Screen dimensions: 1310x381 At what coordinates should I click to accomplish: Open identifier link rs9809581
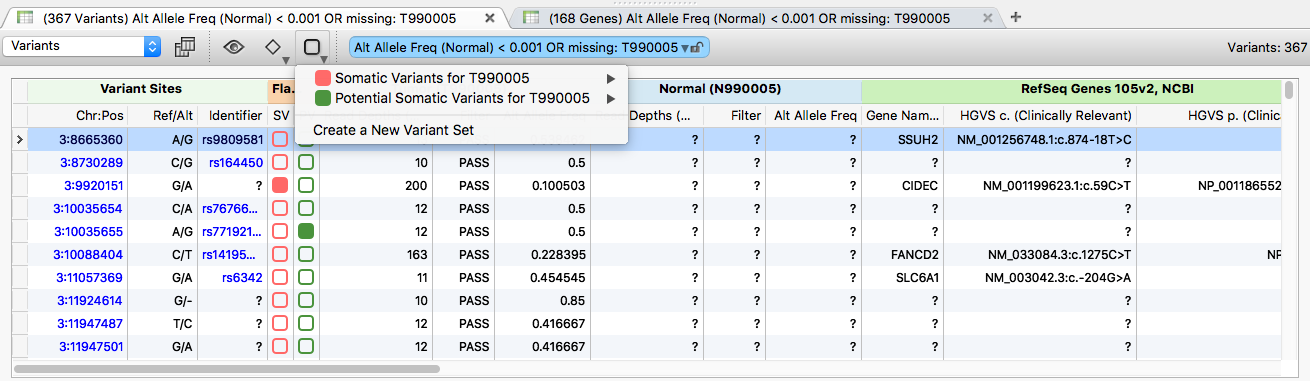232,139
